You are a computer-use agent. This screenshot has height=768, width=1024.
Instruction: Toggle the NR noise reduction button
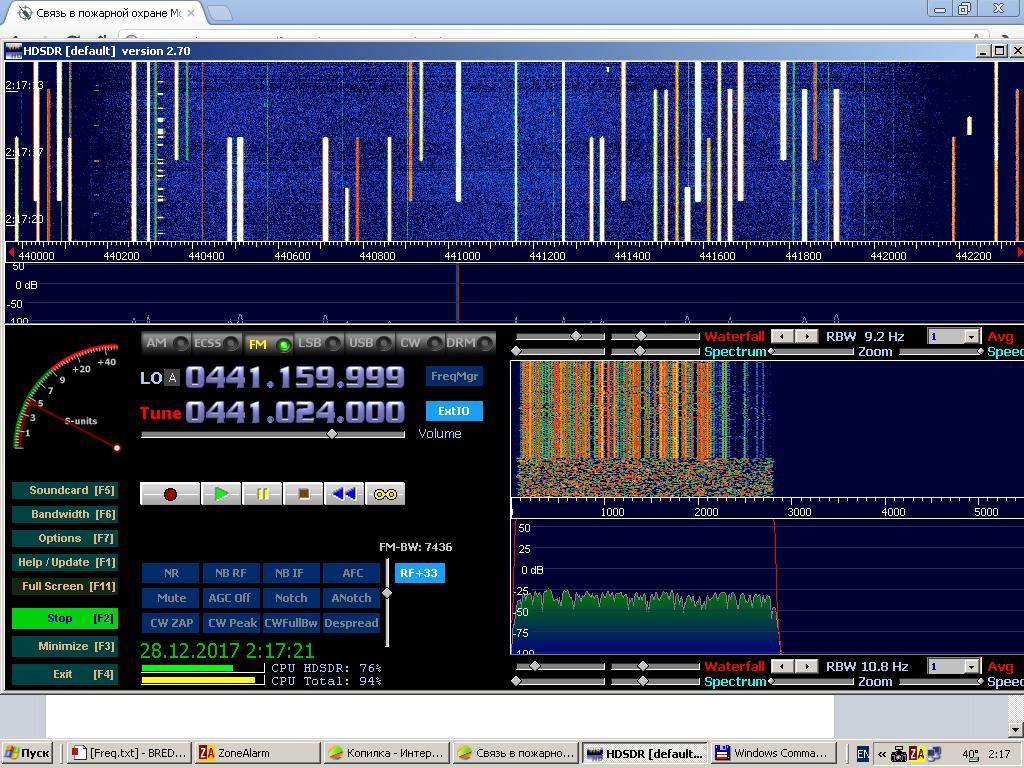(171, 573)
